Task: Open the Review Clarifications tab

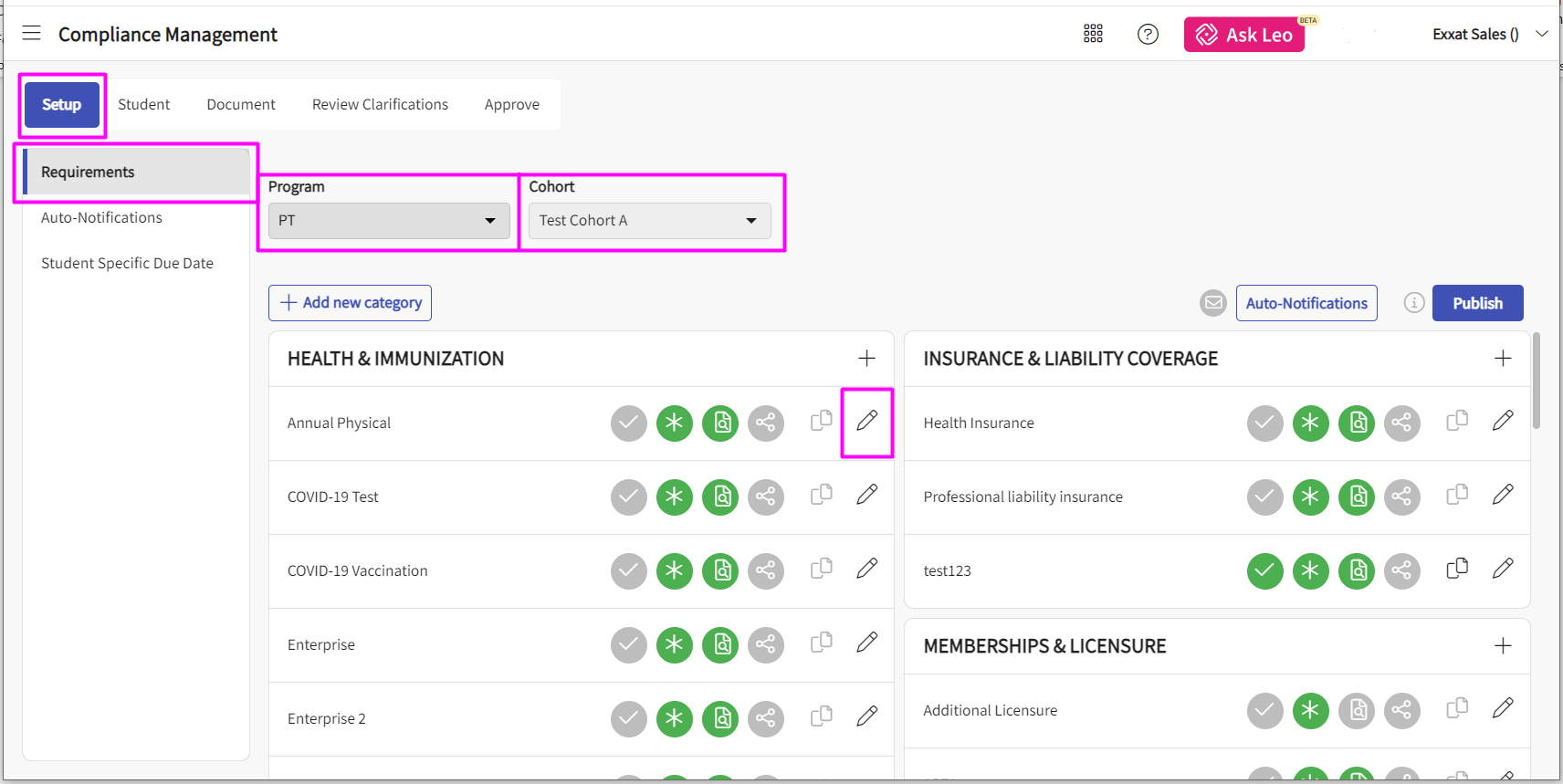Action: (x=380, y=105)
